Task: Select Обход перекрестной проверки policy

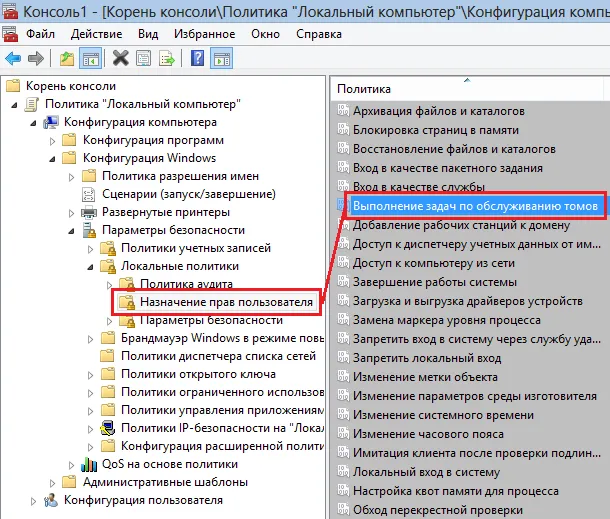Action: pos(438,510)
